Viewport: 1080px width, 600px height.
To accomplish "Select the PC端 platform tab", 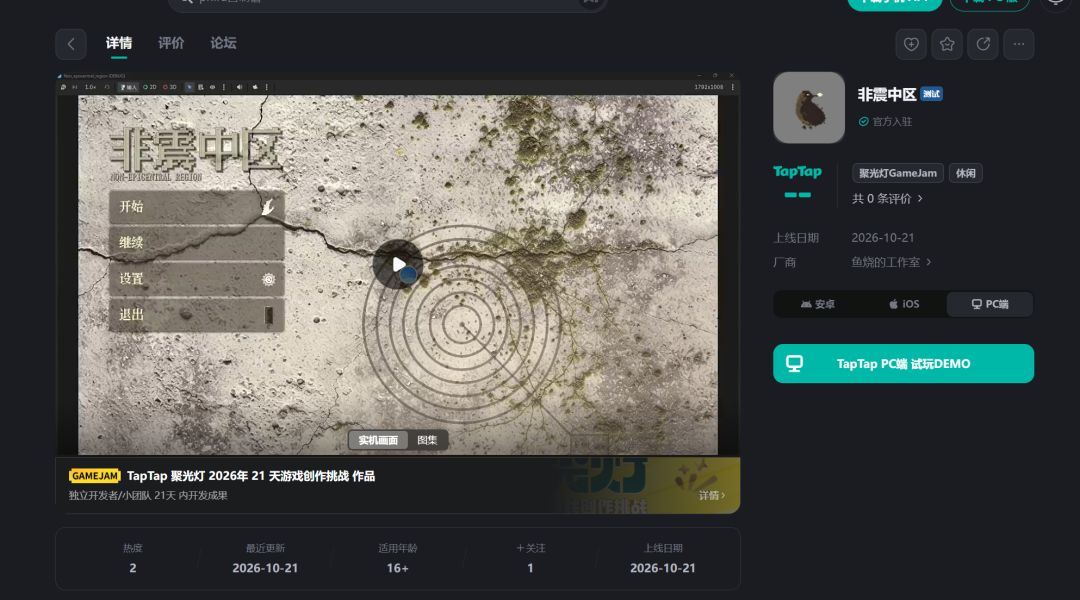I will pos(990,304).
